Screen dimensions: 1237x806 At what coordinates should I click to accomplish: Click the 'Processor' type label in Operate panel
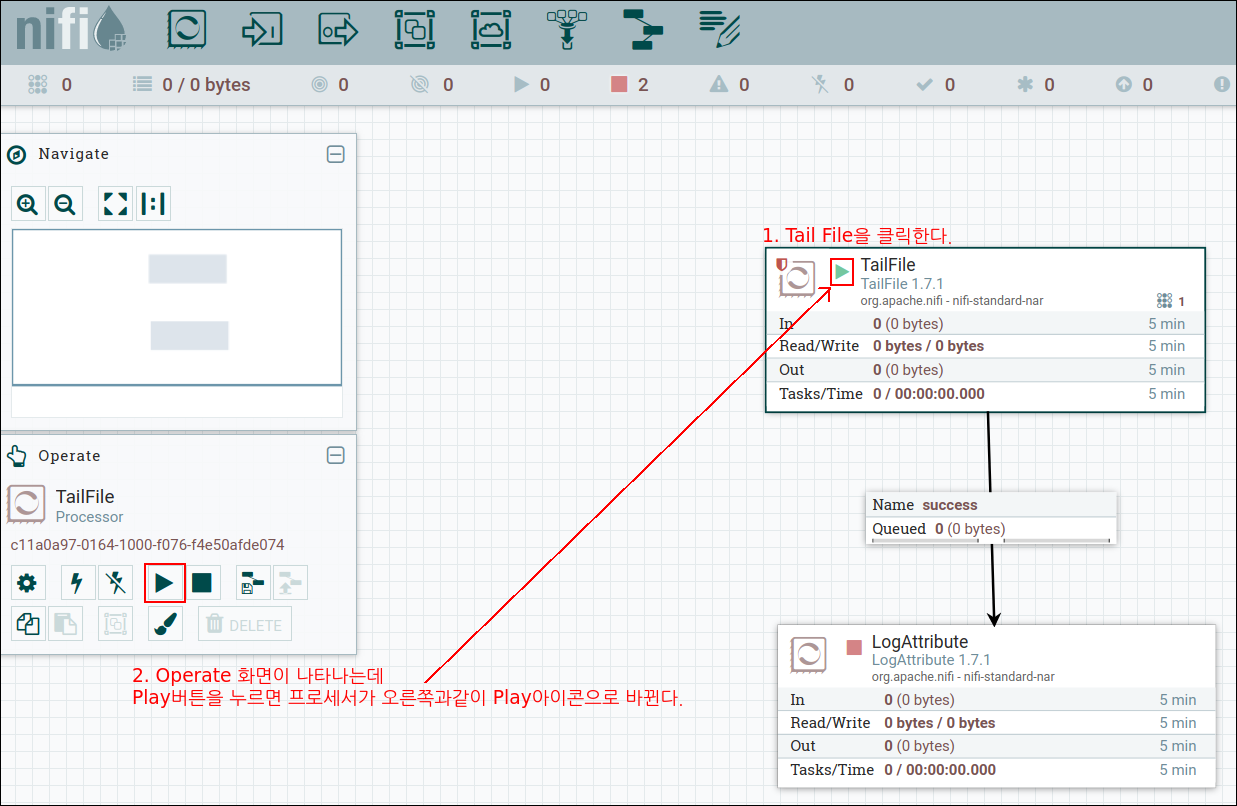[x=90, y=517]
